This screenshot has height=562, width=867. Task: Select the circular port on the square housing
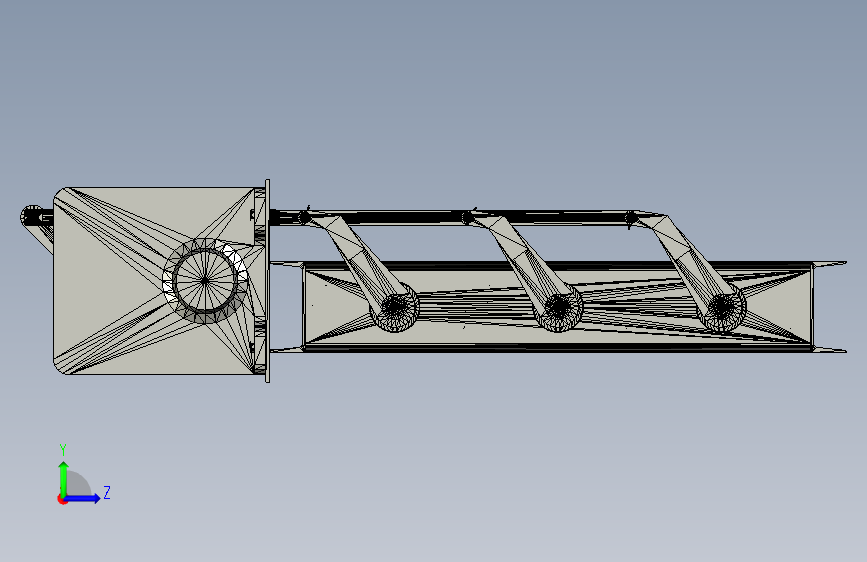[205, 280]
